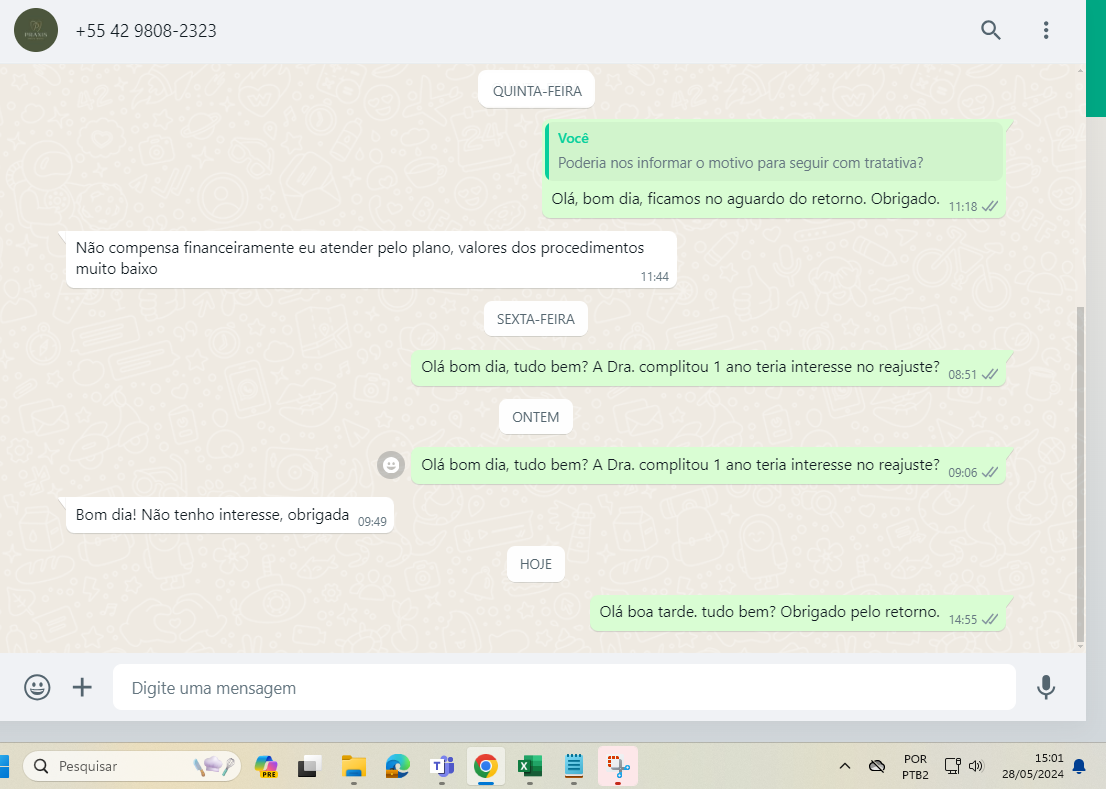
Task: Open Notepad from taskbar
Action: click(573, 766)
